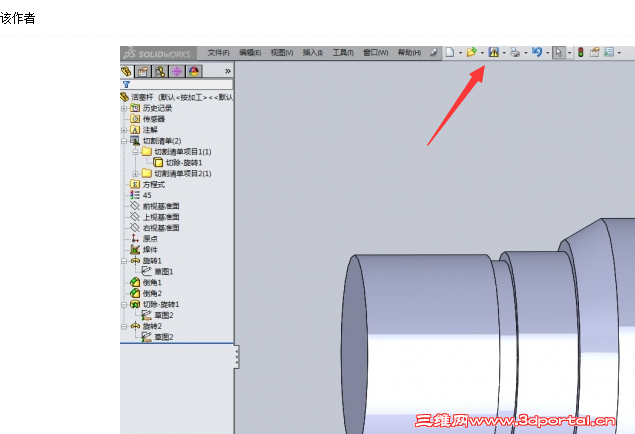Click the pin icon beside Help menu

click(433, 52)
